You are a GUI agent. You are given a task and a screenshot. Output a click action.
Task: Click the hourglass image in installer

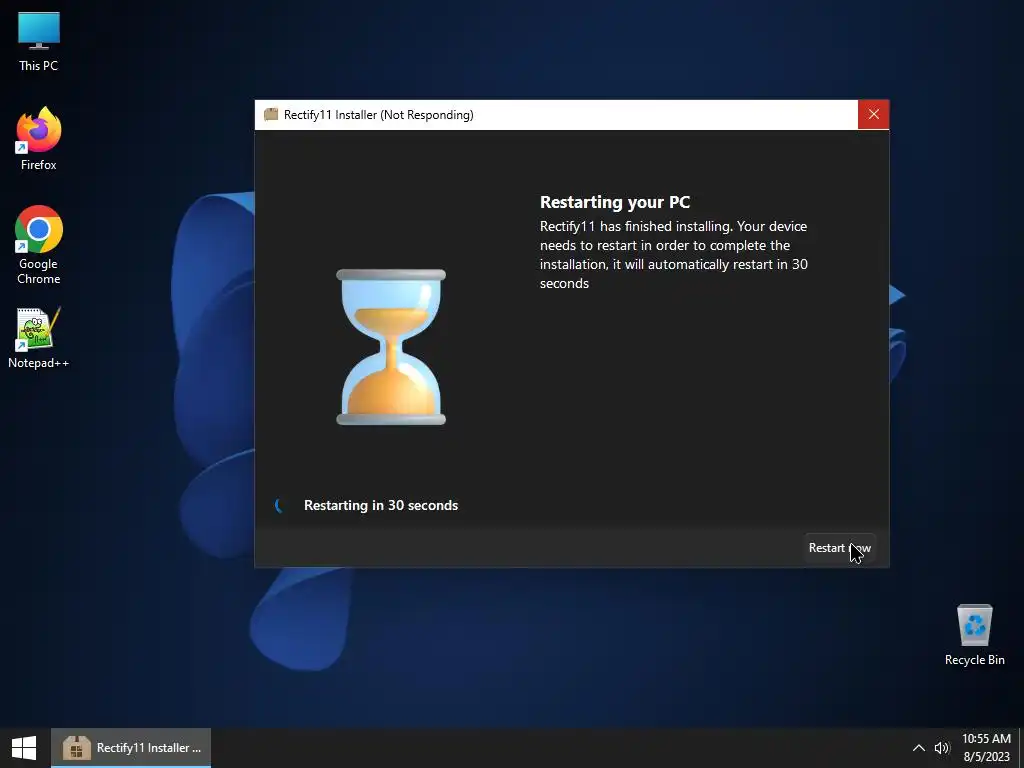coord(391,347)
